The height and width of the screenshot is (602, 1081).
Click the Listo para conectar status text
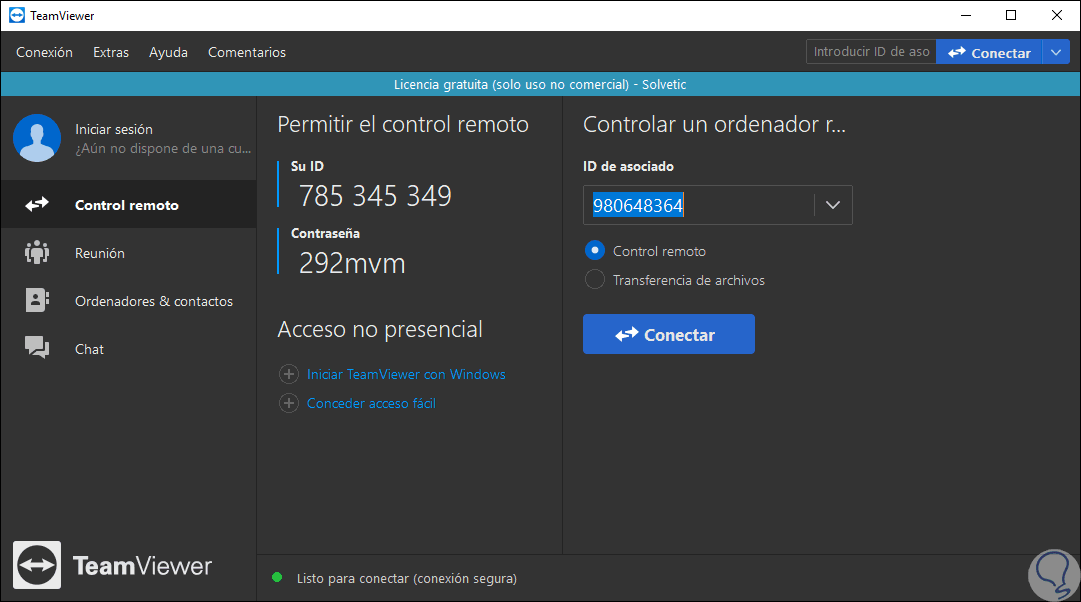click(x=407, y=578)
